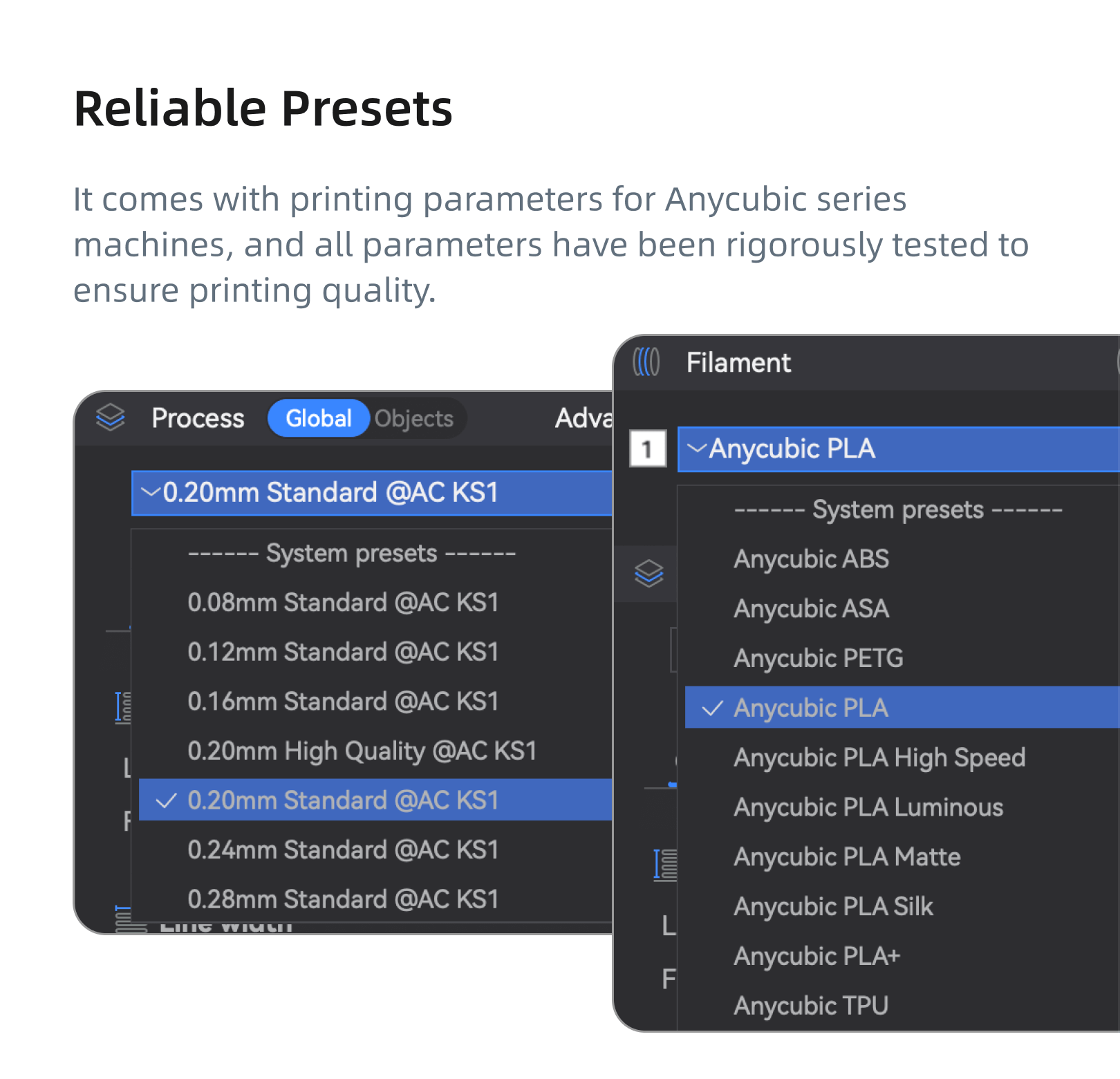
Task: Click the Line width icon
Action: [x=123, y=919]
